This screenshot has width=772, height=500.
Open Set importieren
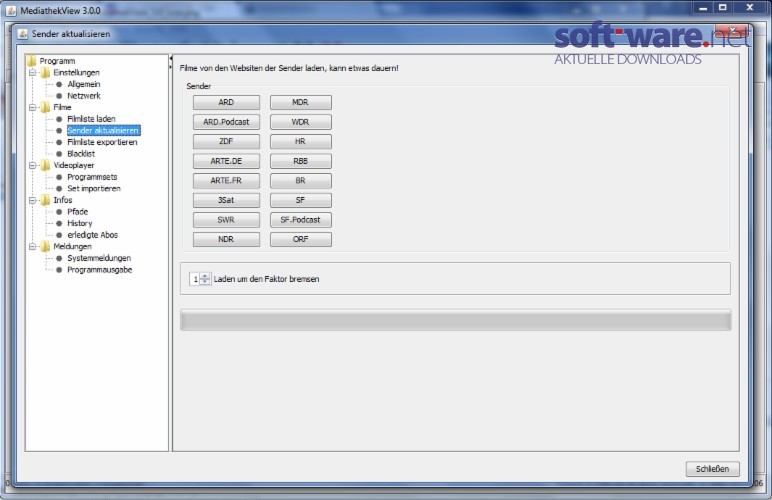(94, 188)
